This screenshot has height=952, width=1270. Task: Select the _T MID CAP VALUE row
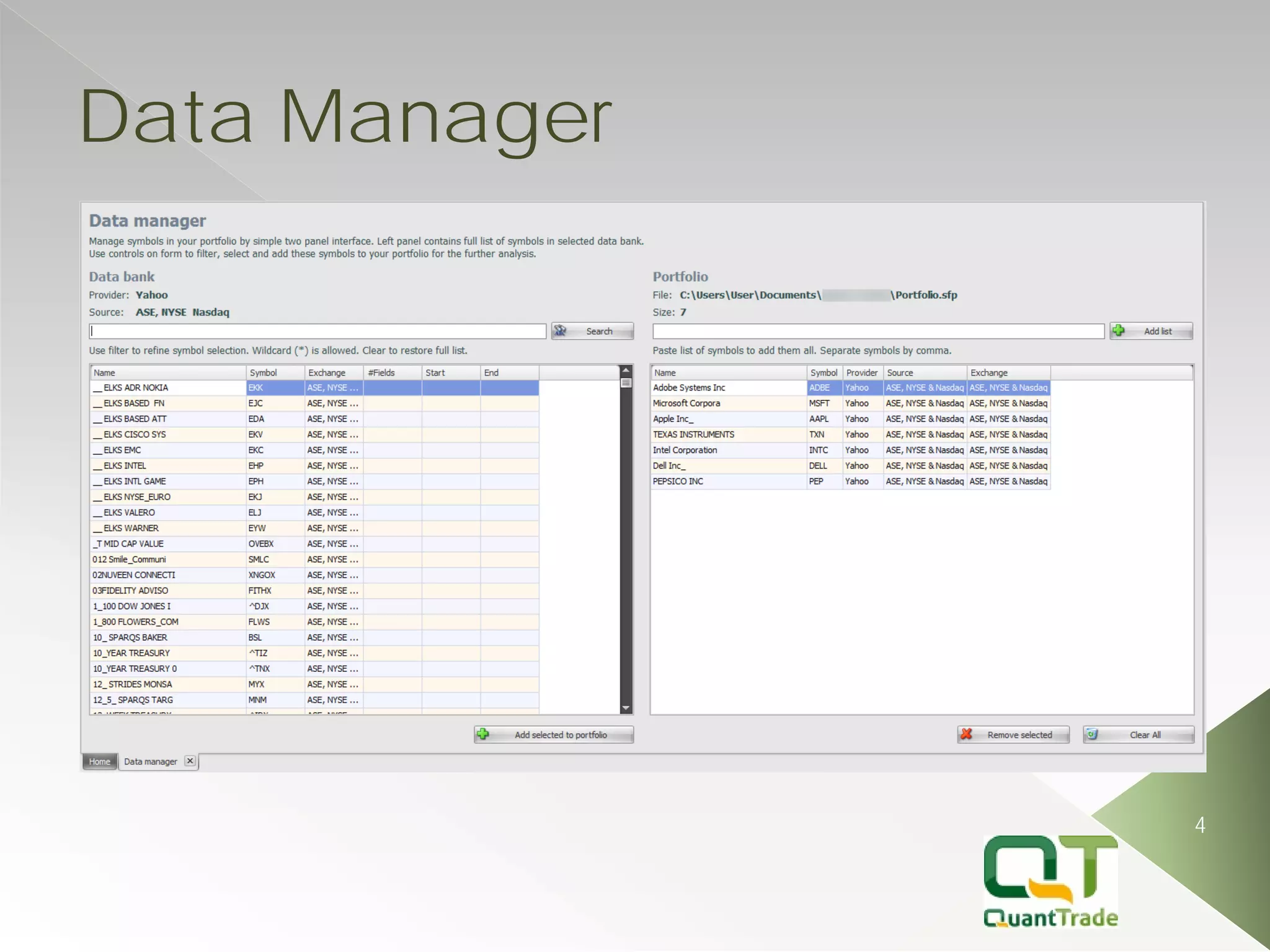(314, 544)
